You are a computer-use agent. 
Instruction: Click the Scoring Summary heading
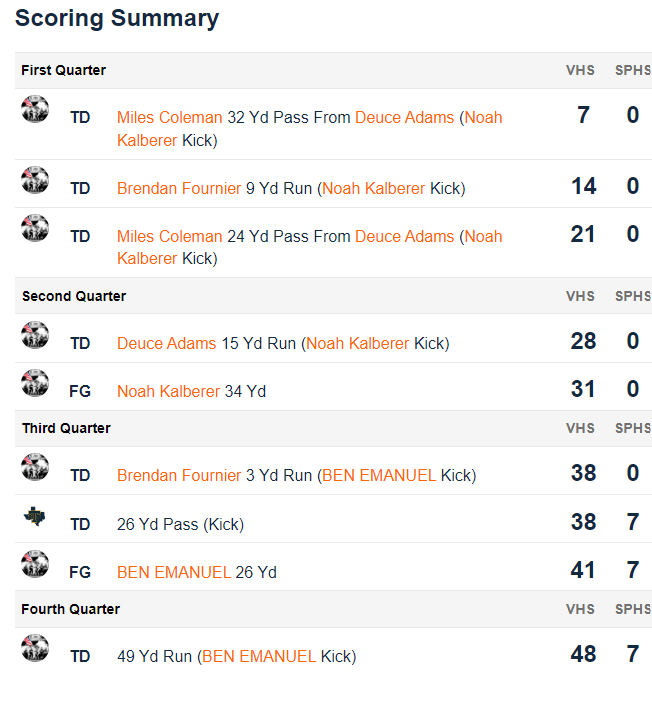coord(117,18)
